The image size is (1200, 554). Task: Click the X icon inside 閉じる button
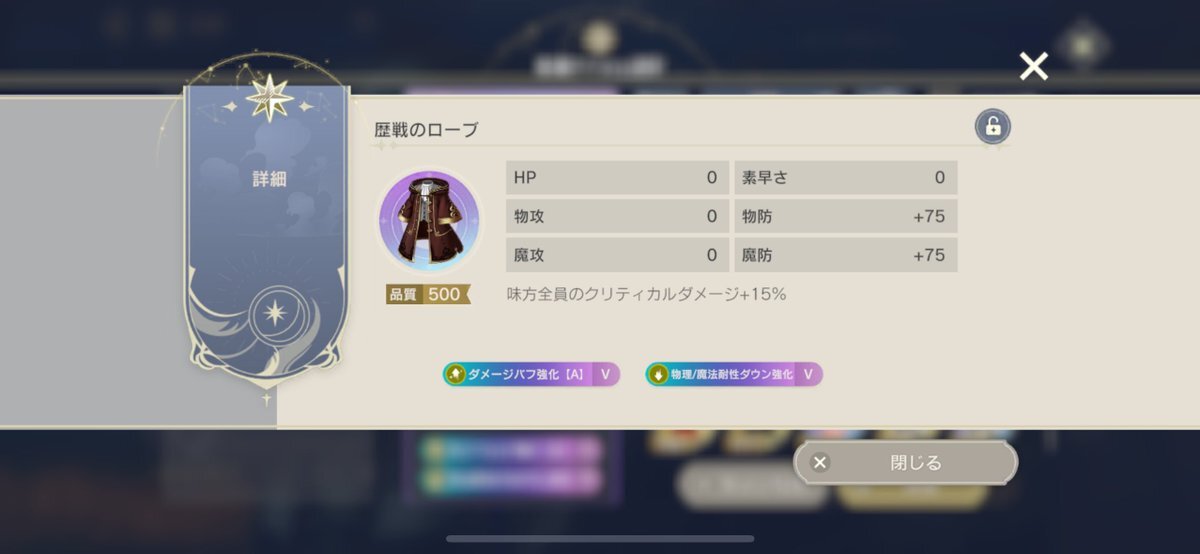pos(820,463)
